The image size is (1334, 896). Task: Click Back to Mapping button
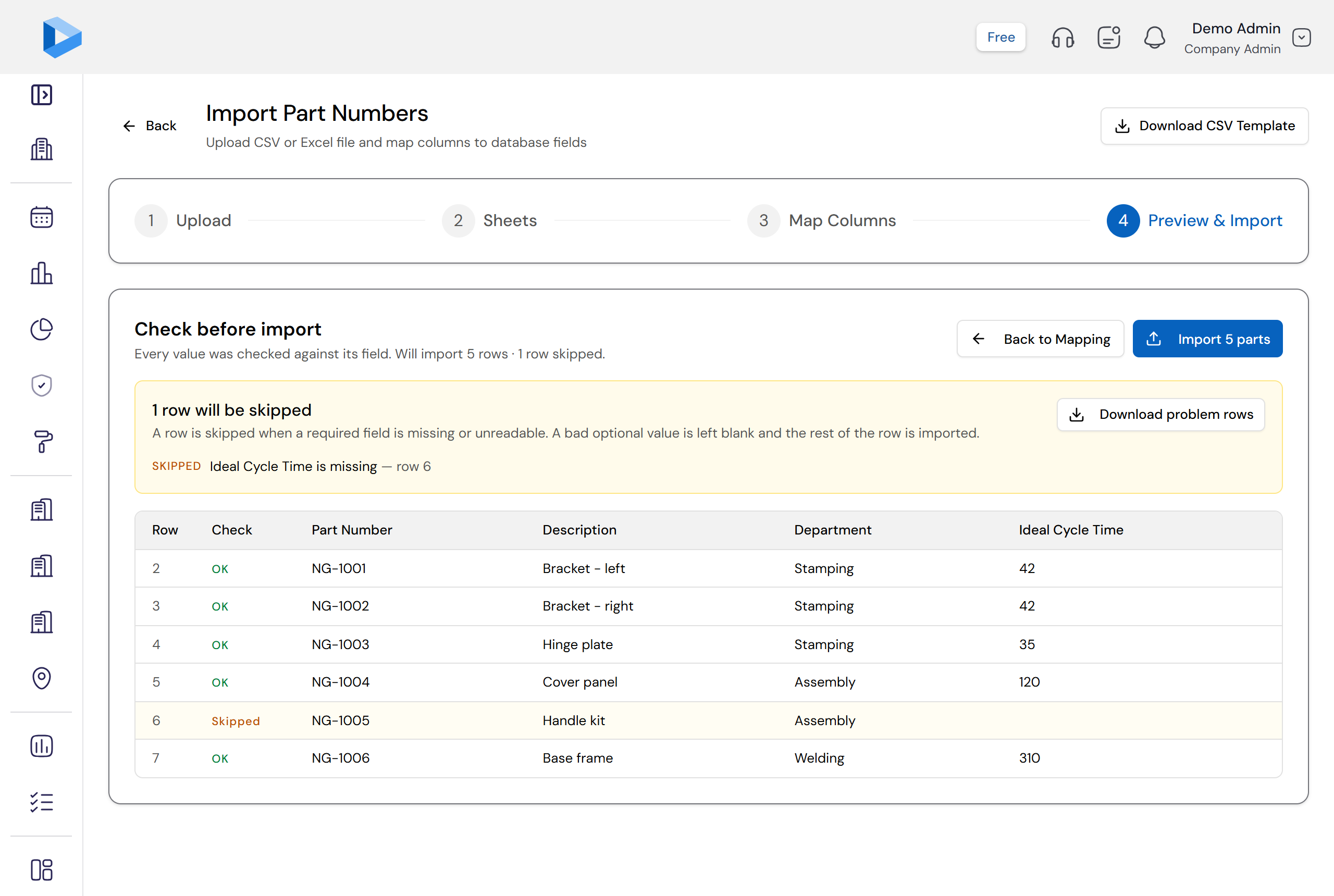(1040, 339)
